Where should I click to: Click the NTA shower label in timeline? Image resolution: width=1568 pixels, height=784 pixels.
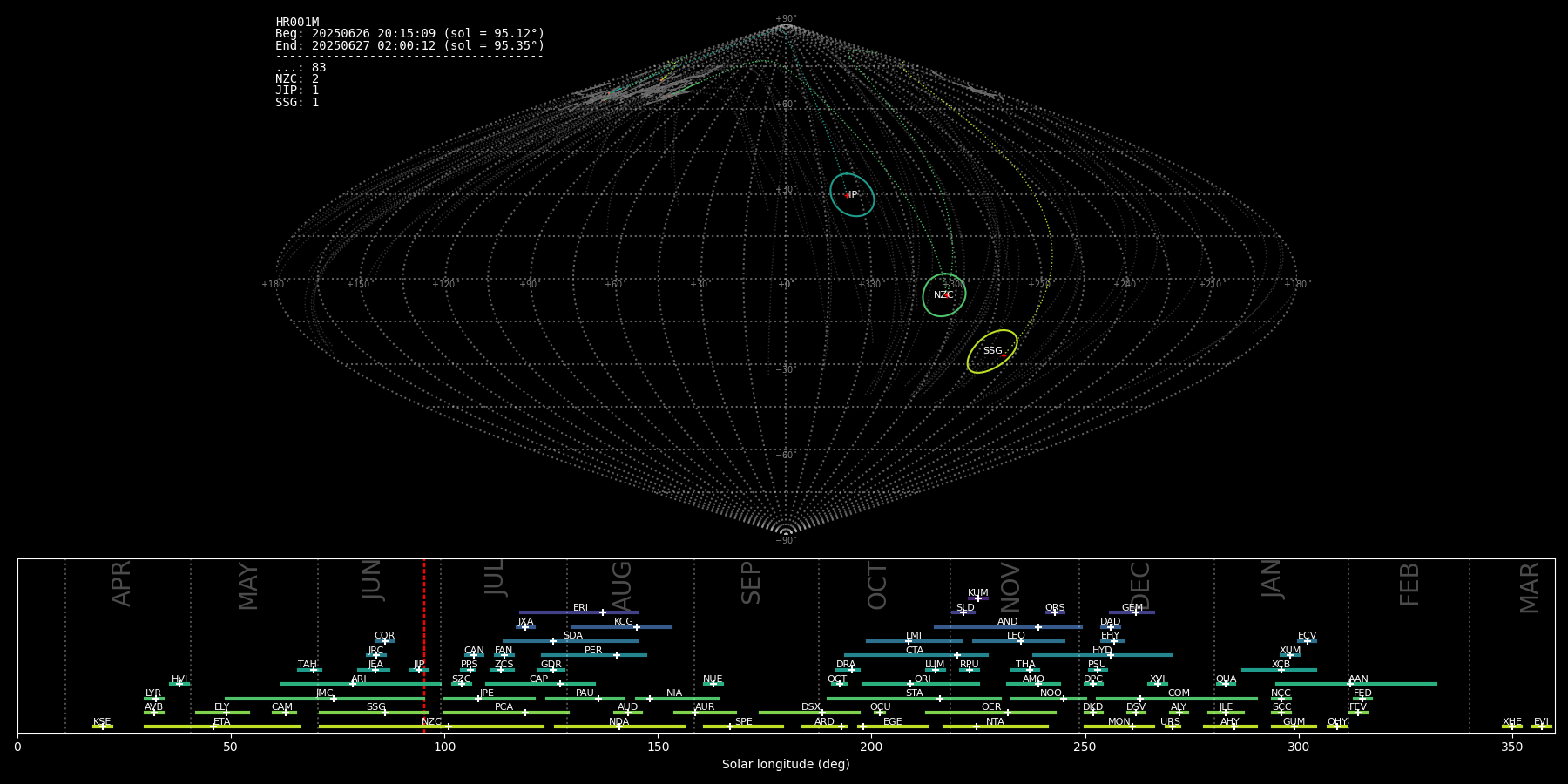[x=995, y=722]
